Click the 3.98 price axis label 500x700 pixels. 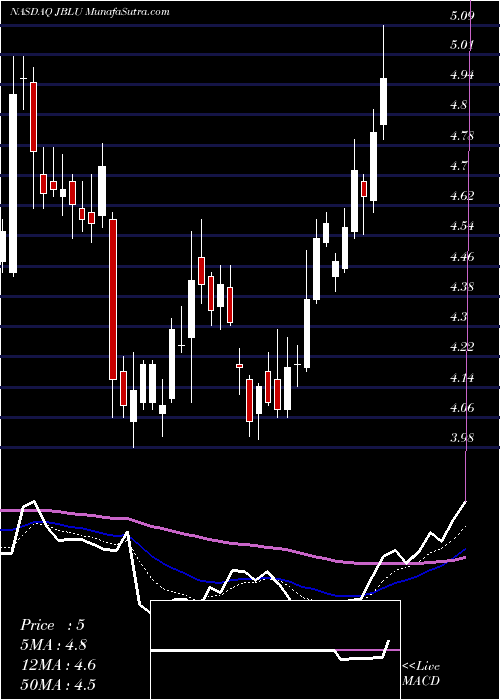461,438
